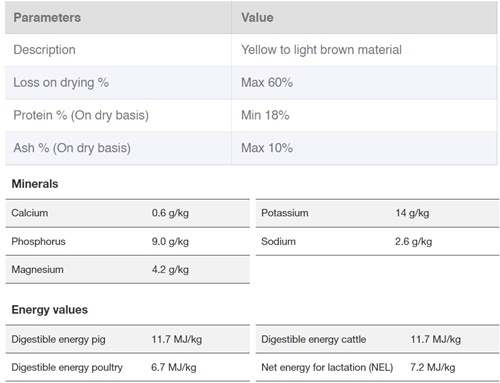Click the Minerals section heading

point(35,184)
